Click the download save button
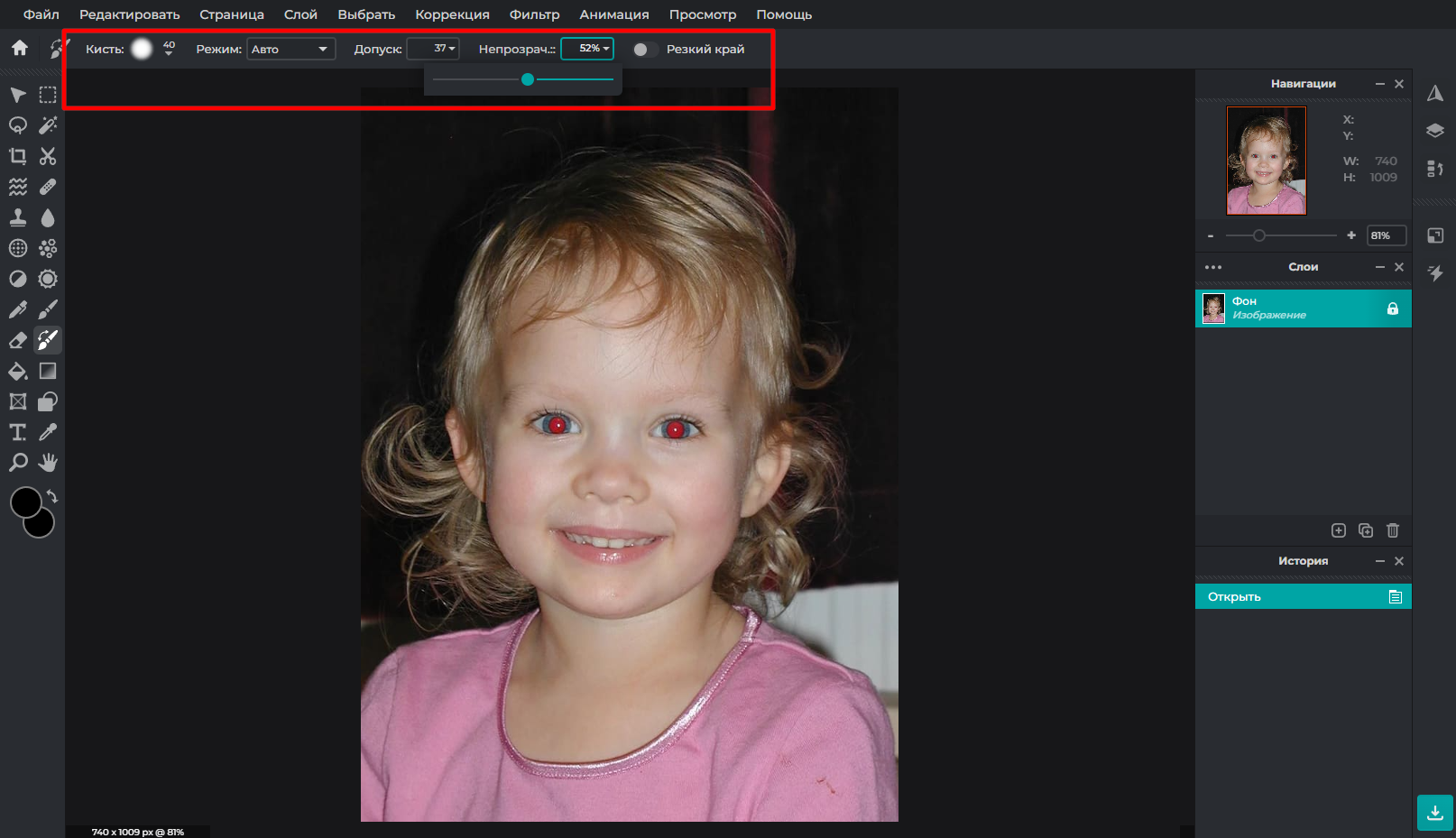Viewport: 1456px width, 838px height. coord(1435,813)
